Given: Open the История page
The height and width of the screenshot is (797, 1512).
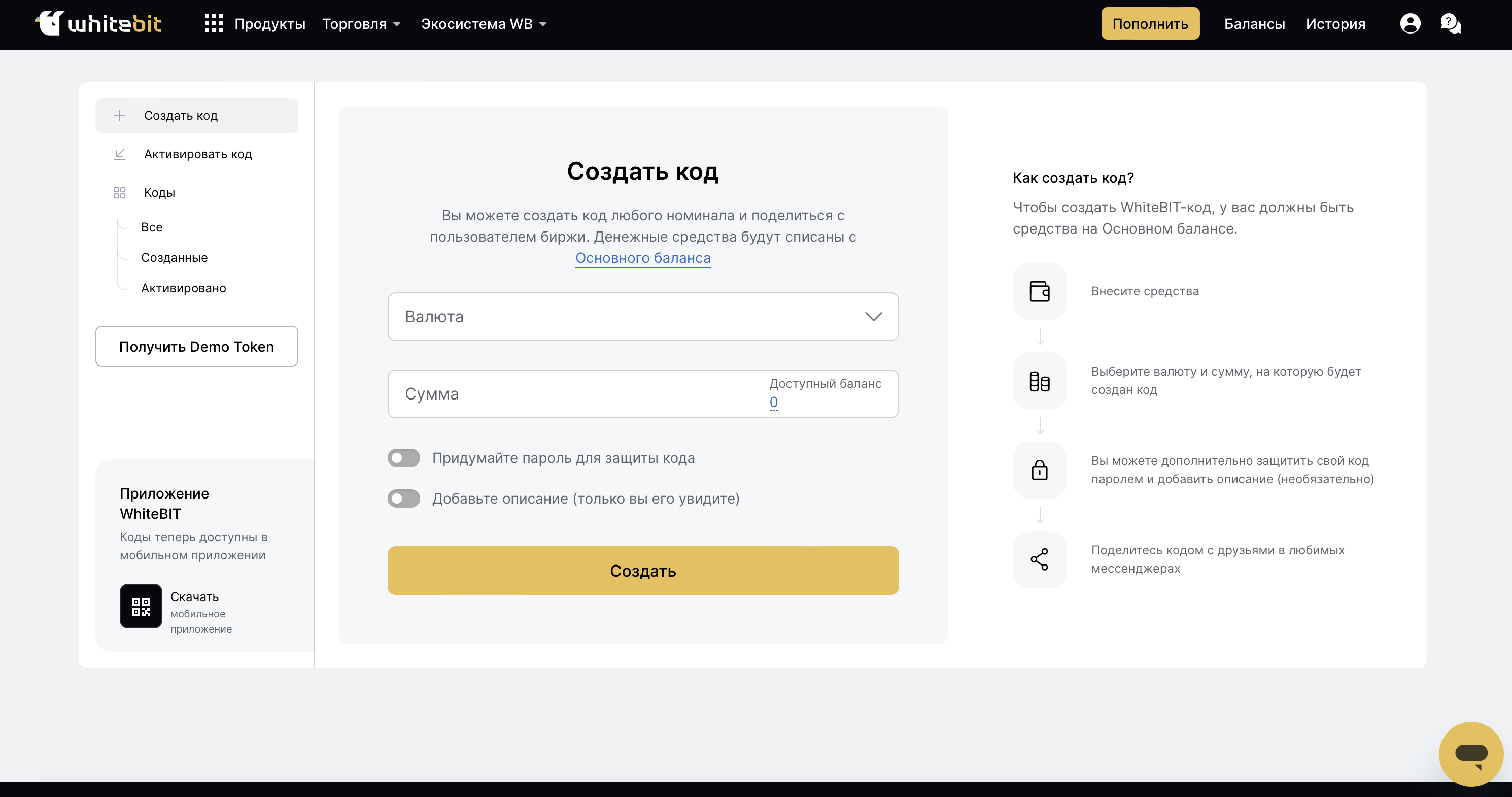Looking at the screenshot, I should pos(1335,24).
